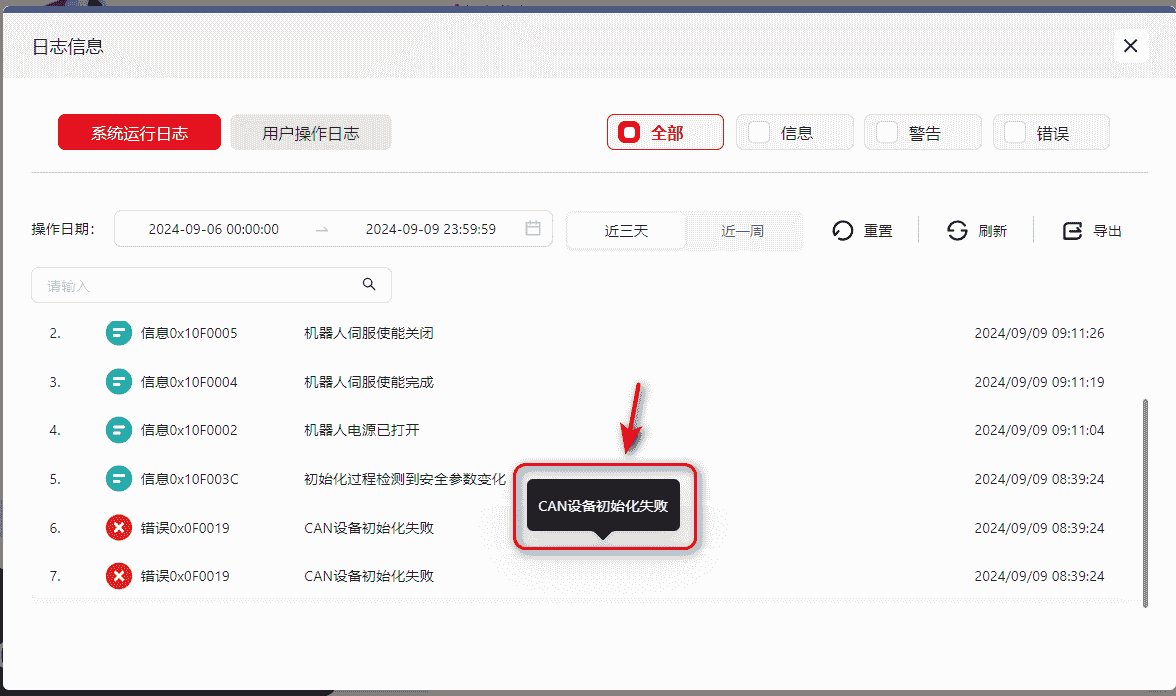Click the reset (重置) circular arrow icon
The width and height of the screenshot is (1176, 696).
pos(843,231)
